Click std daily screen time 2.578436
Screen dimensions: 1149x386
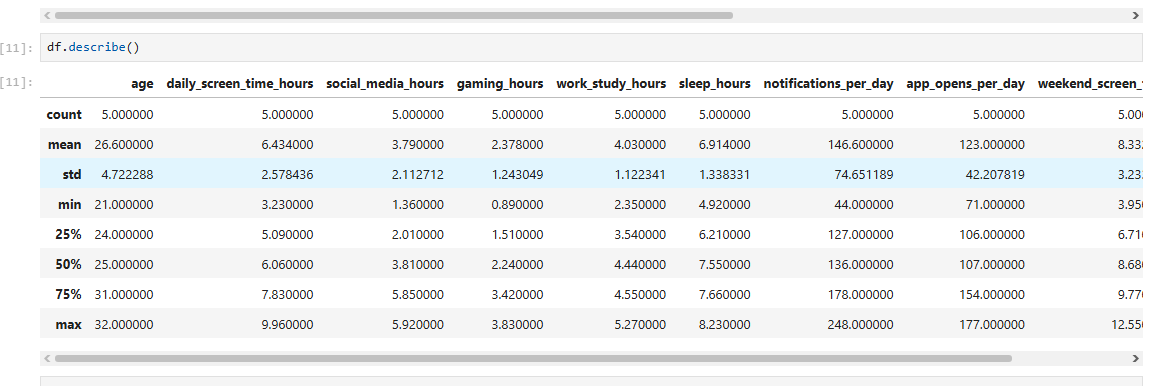point(287,175)
